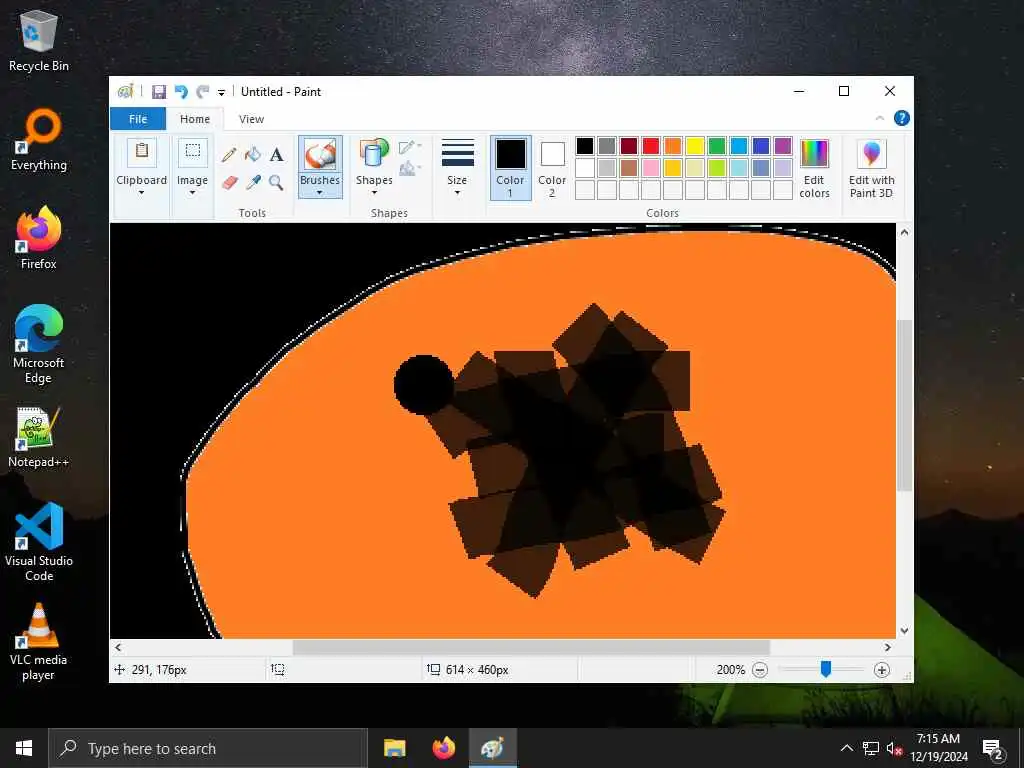Open Edit colors dialog
This screenshot has height=768, width=1024.
click(x=814, y=168)
